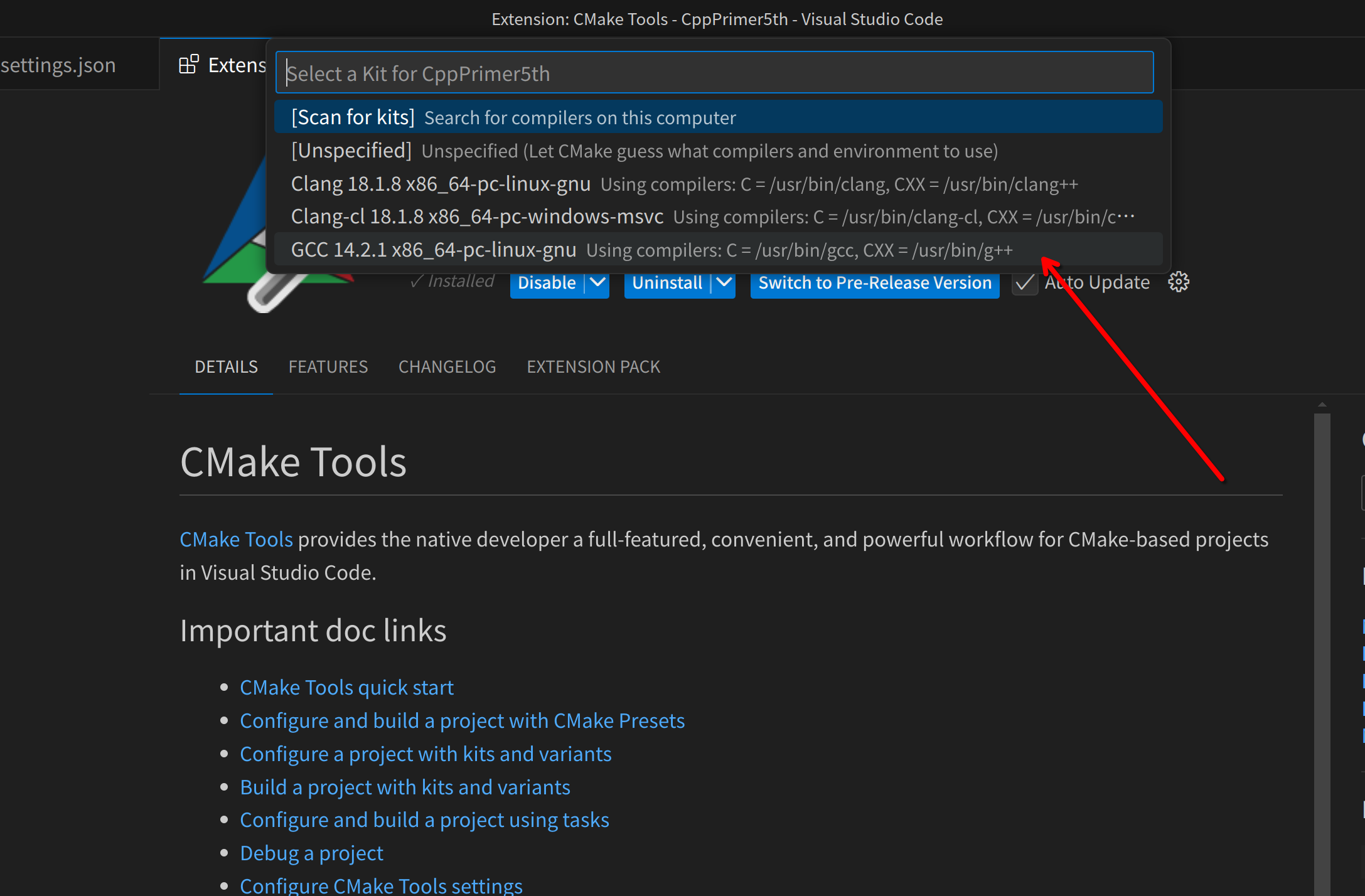Open the CMake Tools quick start link

pyautogui.click(x=346, y=688)
